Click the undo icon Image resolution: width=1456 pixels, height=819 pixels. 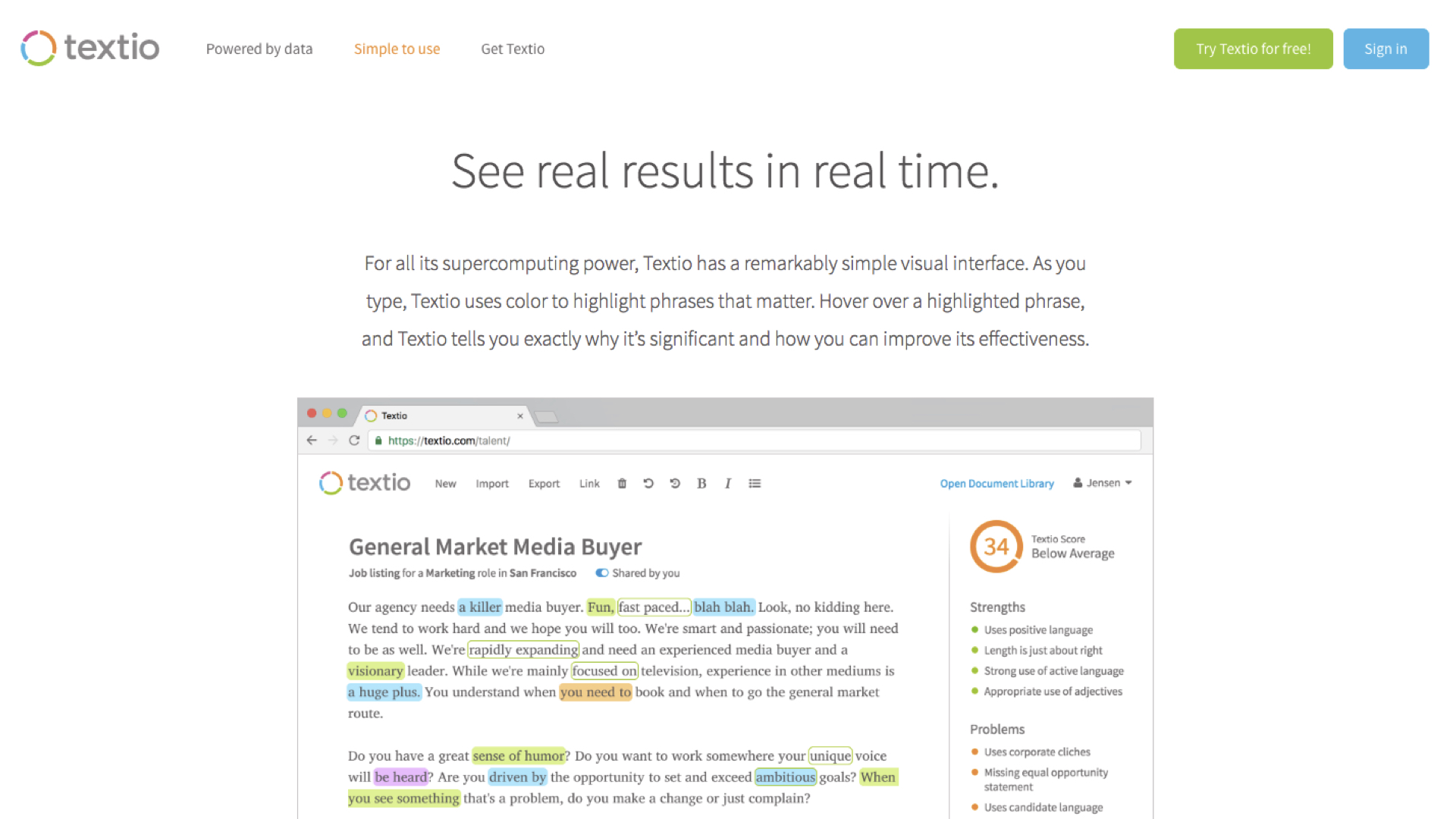pyautogui.click(x=648, y=483)
